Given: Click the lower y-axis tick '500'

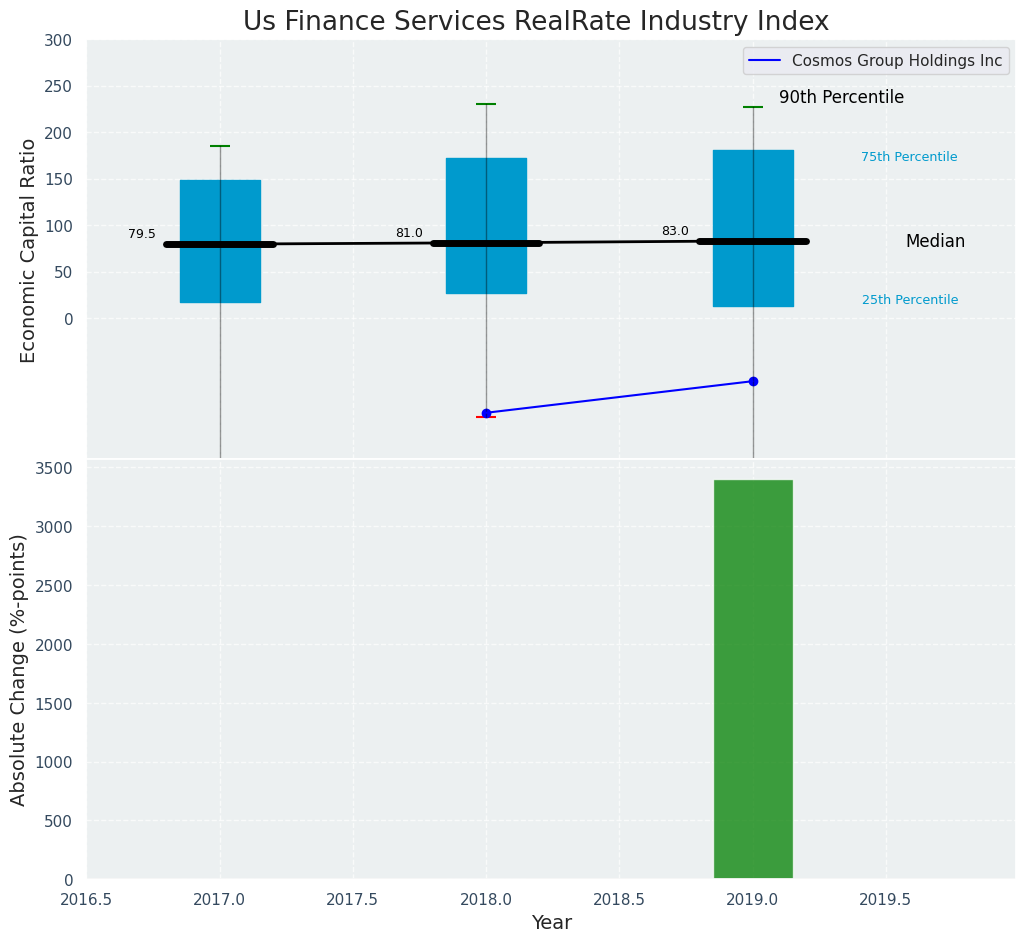Looking at the screenshot, I should [x=57, y=821].
